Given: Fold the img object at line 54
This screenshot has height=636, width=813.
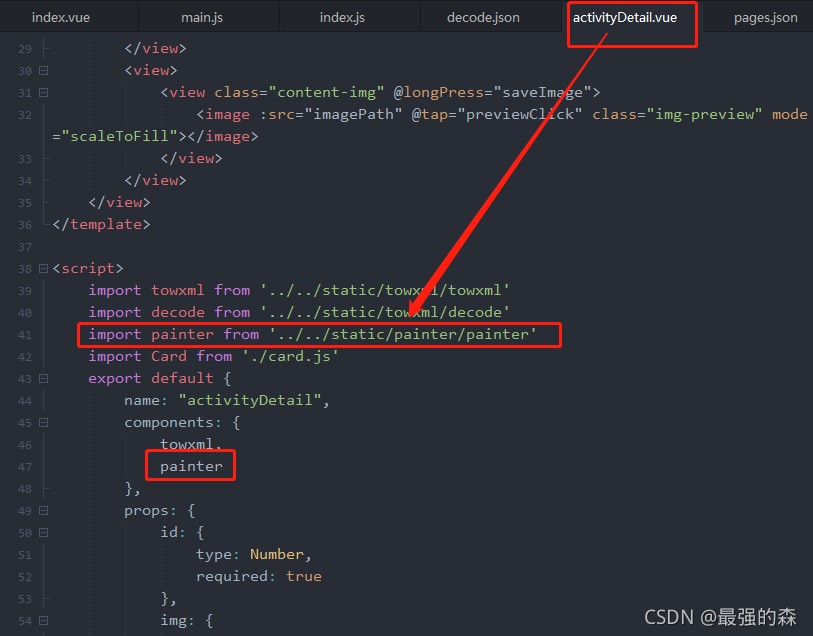Looking at the screenshot, I should (x=44, y=620).
